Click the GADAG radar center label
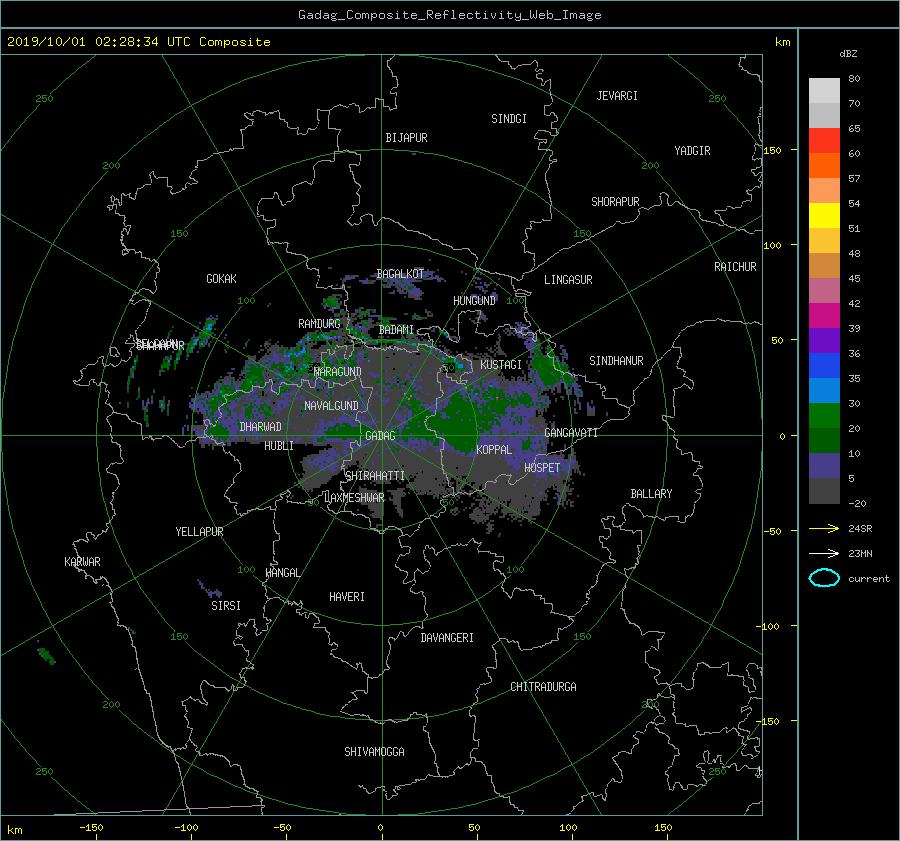The image size is (900, 841). 380,436
